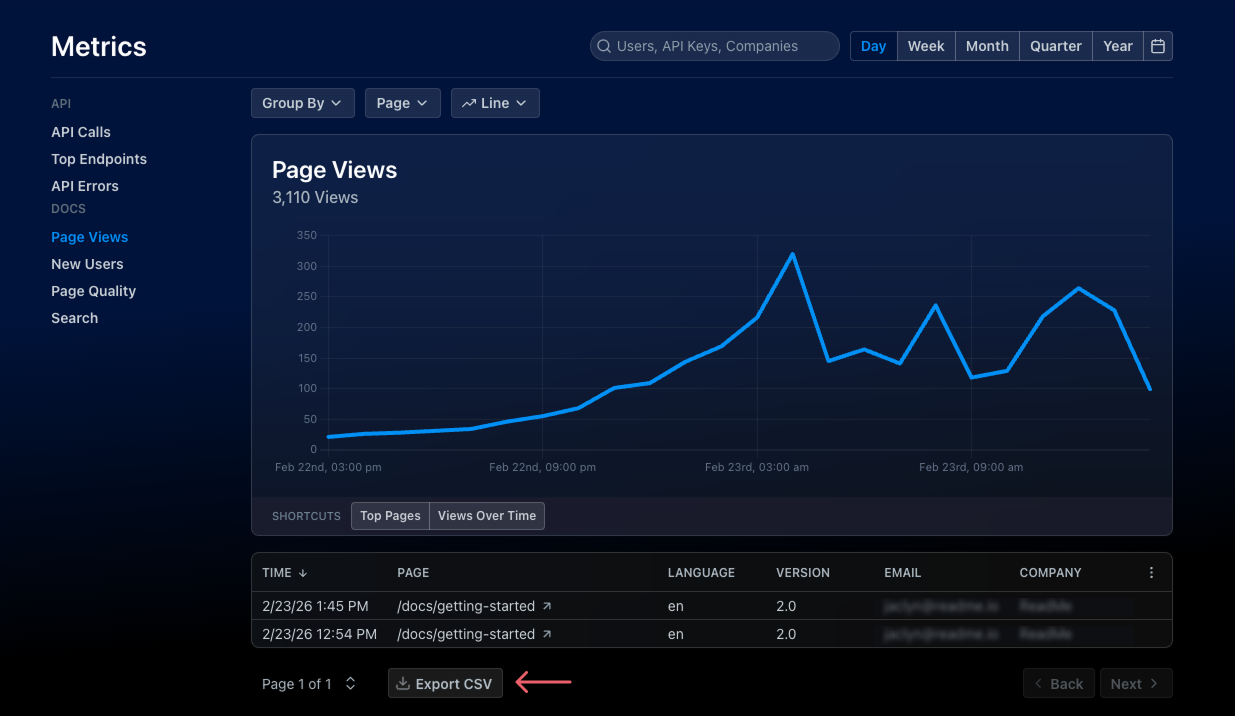This screenshot has width=1235, height=716.
Task: Click the 2/23/26 12:54 PM time cell
Action: (319, 634)
